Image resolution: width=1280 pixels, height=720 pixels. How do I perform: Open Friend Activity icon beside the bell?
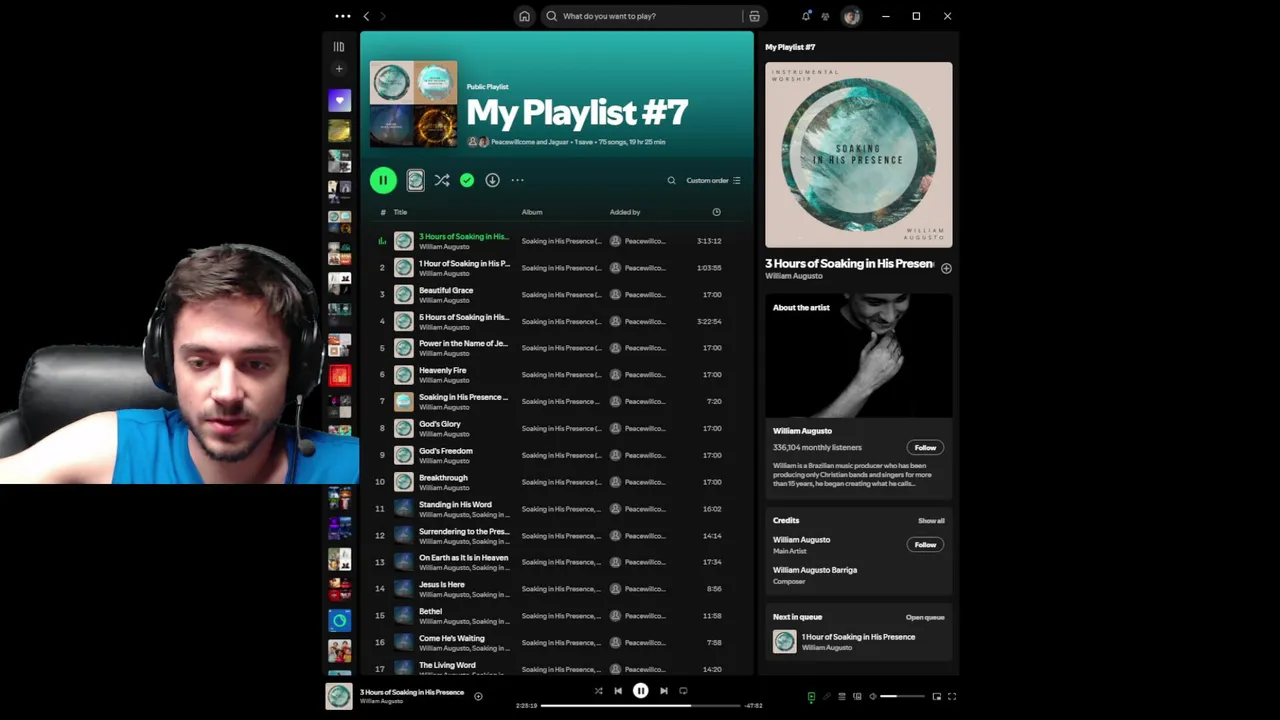coord(825,16)
